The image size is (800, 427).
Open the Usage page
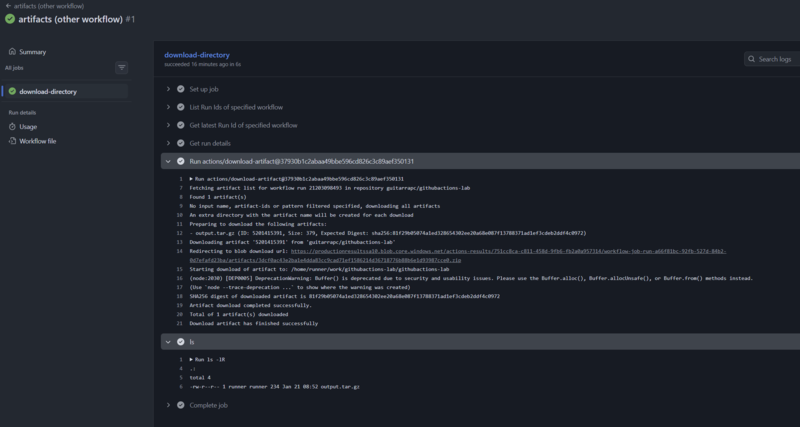(28, 127)
